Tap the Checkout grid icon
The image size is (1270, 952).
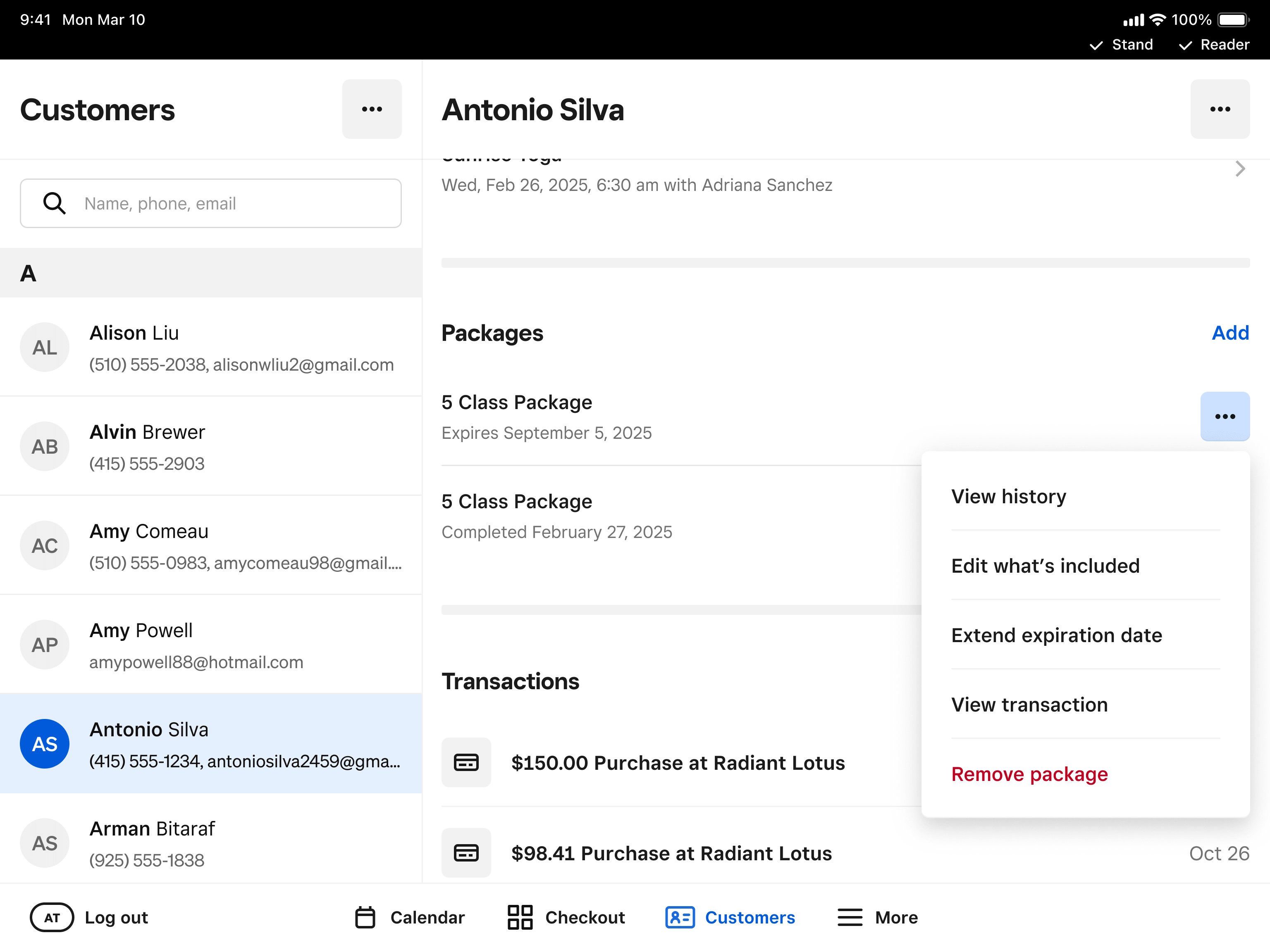coord(520,917)
